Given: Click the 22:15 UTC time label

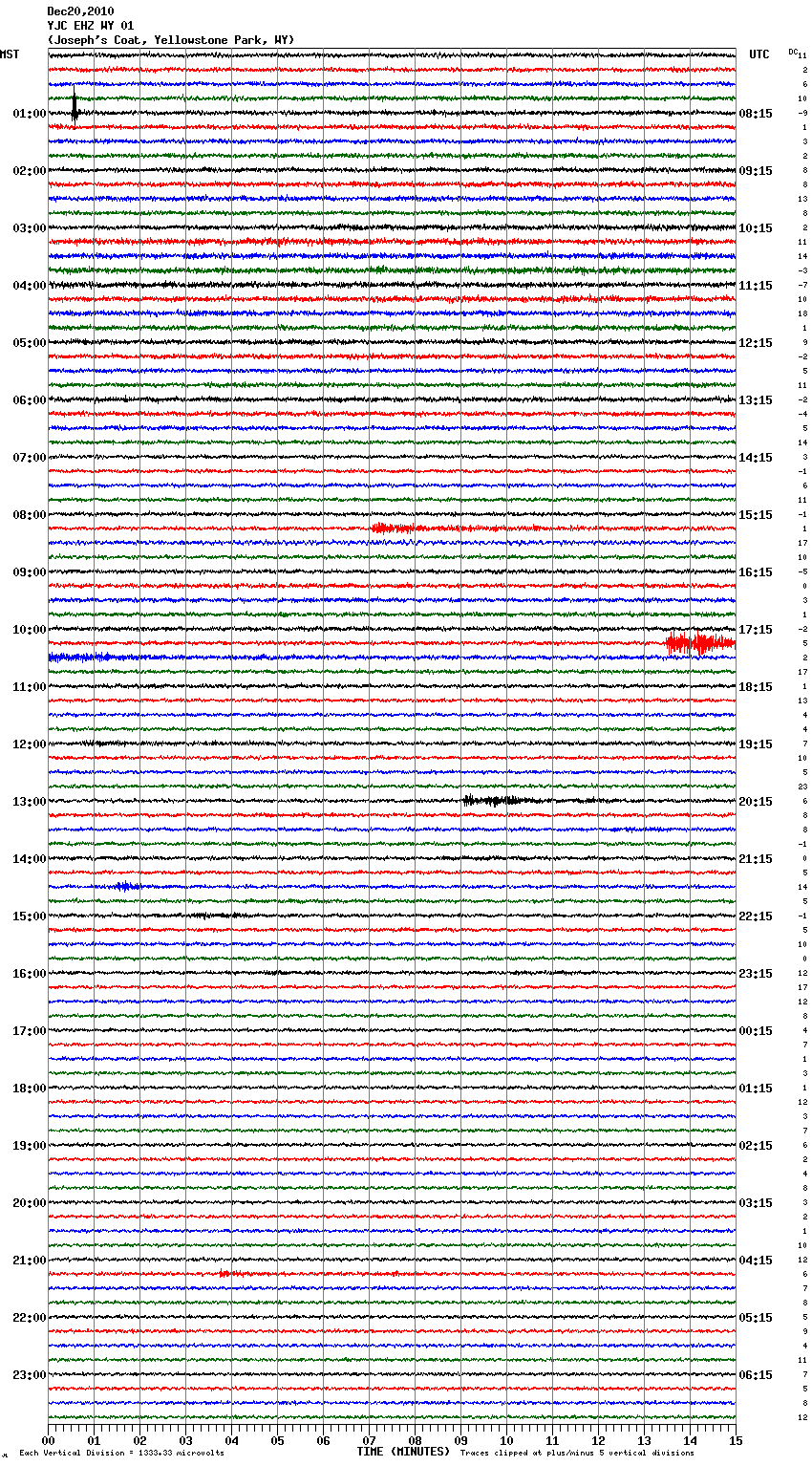Looking at the screenshot, I should 756,916.
